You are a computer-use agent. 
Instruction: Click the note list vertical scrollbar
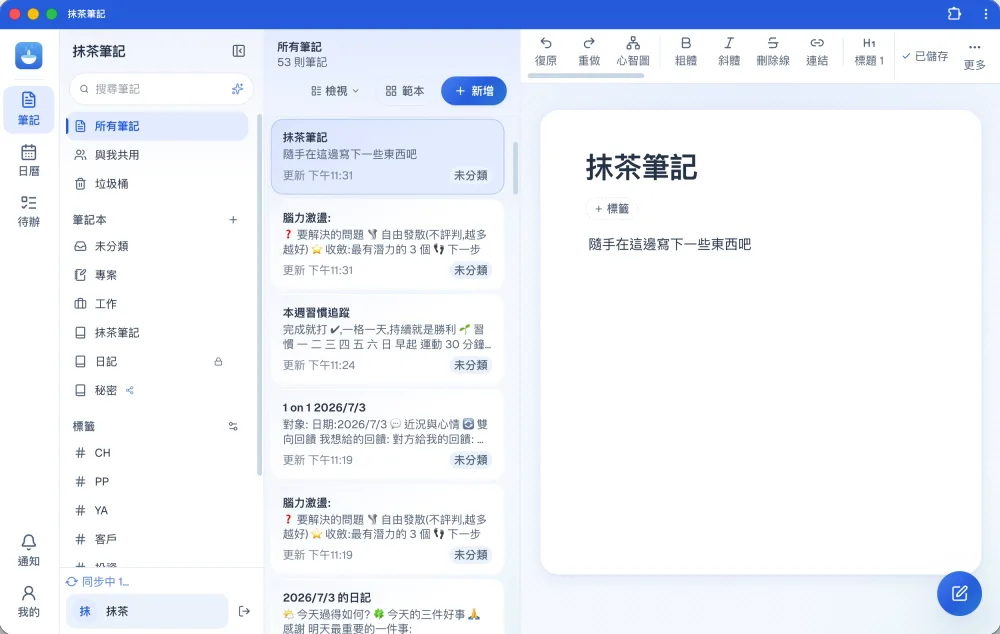(515, 168)
